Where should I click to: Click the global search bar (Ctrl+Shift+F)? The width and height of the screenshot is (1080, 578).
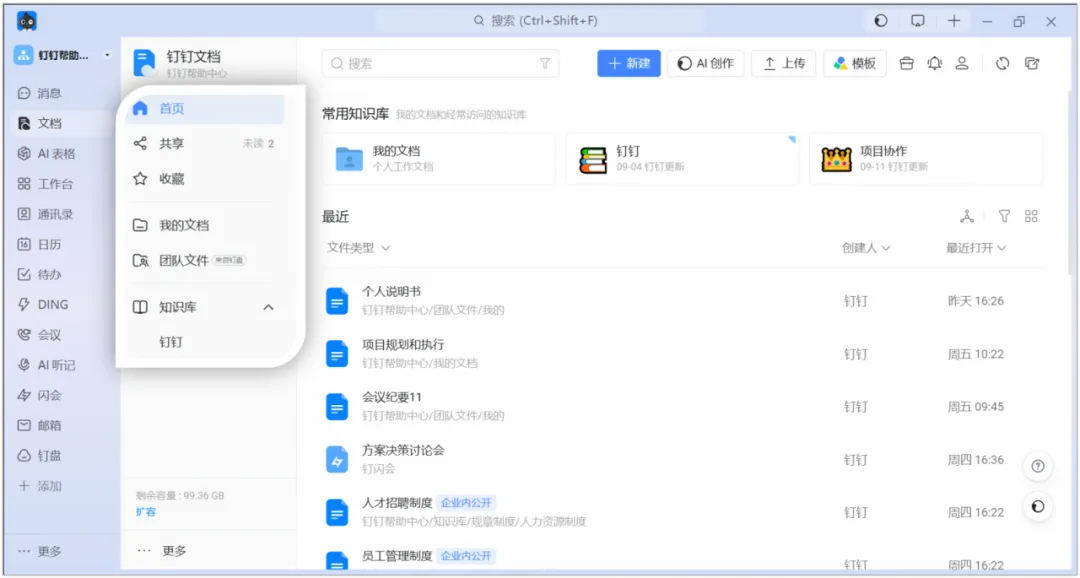pyautogui.click(x=539, y=21)
